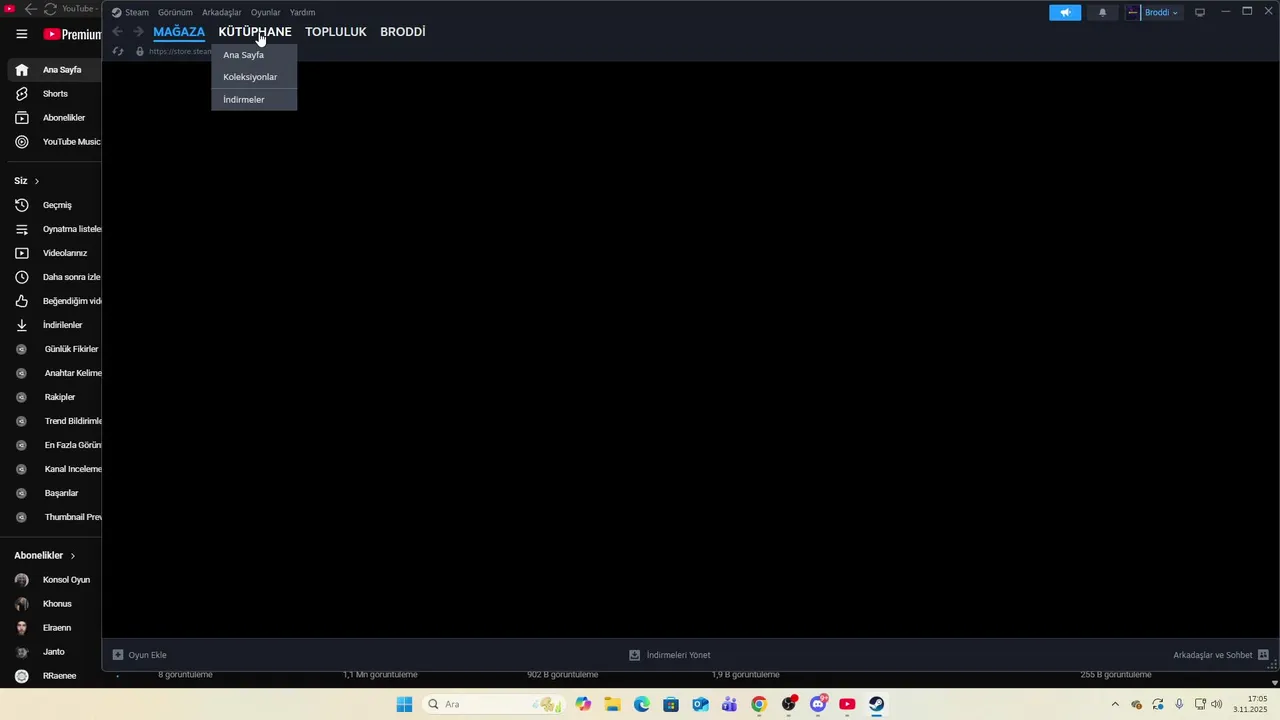Click the Windows taskbar Ara search box
The image size is (1280, 720).
492,704
